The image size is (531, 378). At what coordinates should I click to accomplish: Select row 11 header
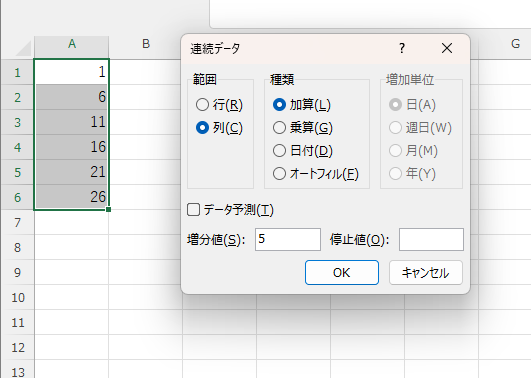point(18,323)
